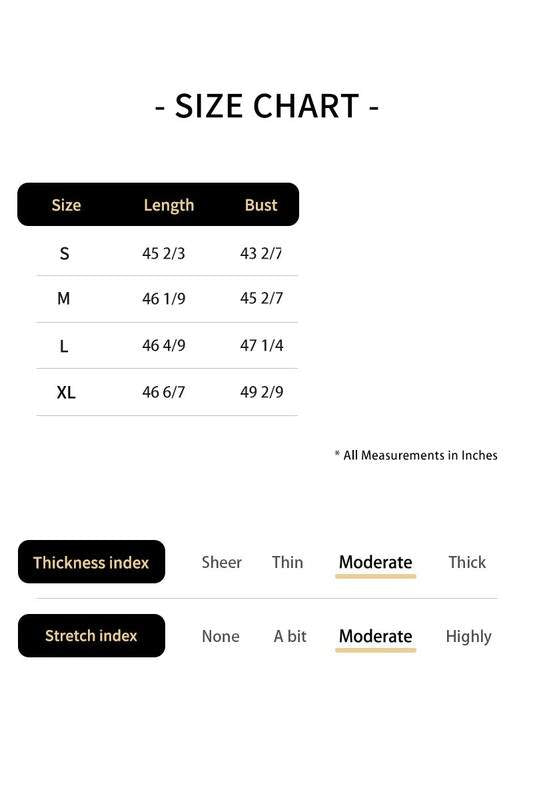Click the Thickness index label
Image resolution: width=533 pixels, height=800 pixels.
[x=91, y=562]
